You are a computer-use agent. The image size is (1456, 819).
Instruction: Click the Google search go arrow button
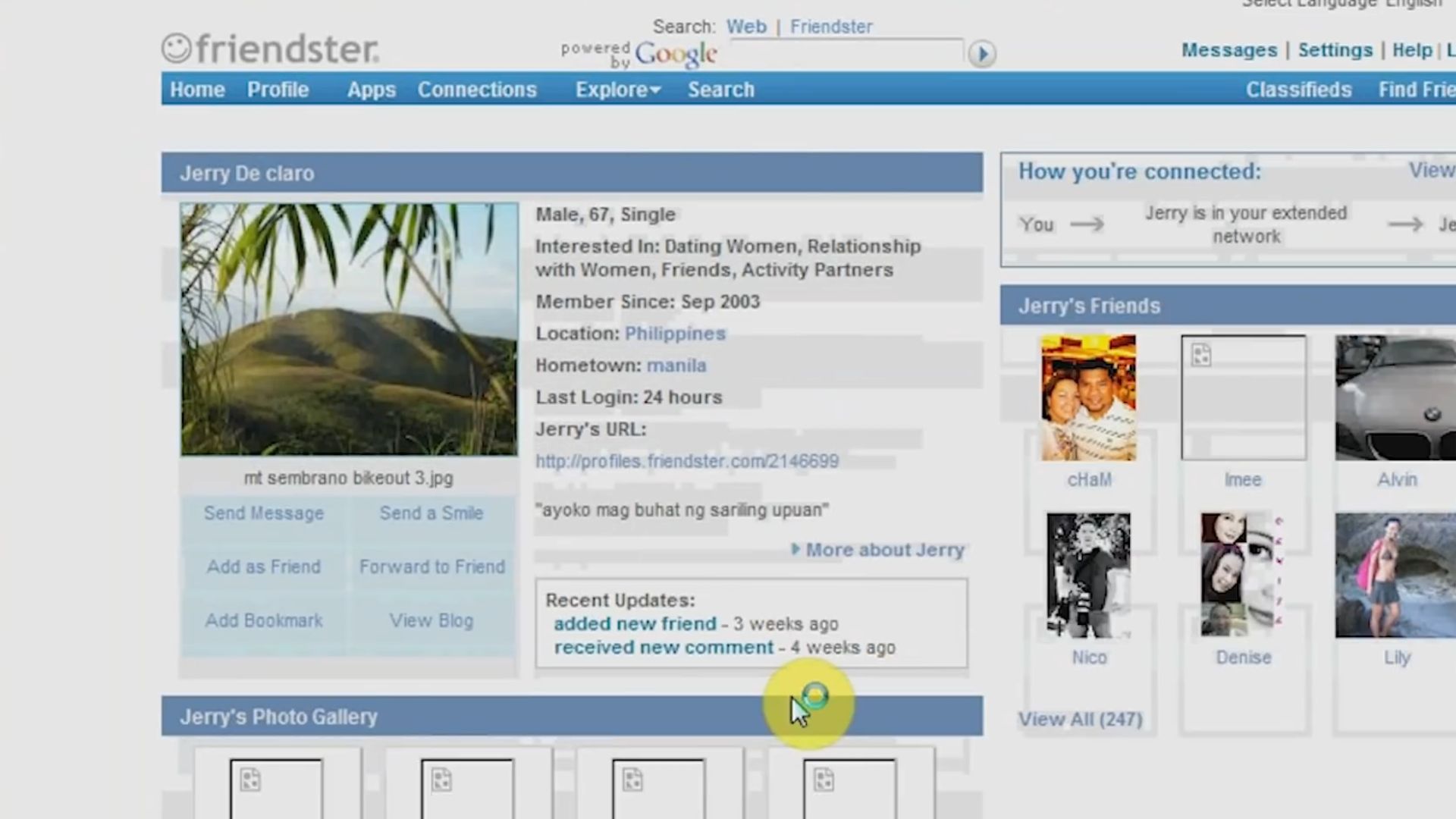(982, 54)
